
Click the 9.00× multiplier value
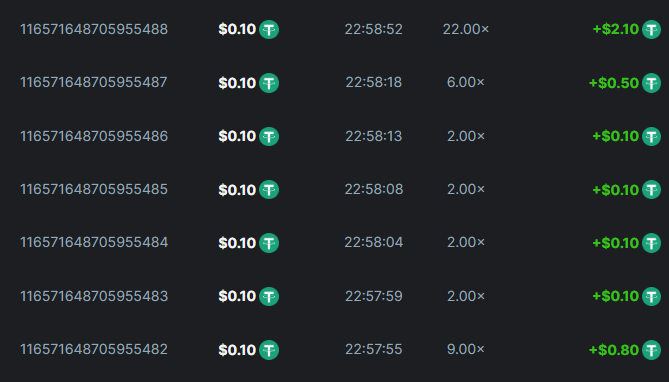[465, 349]
